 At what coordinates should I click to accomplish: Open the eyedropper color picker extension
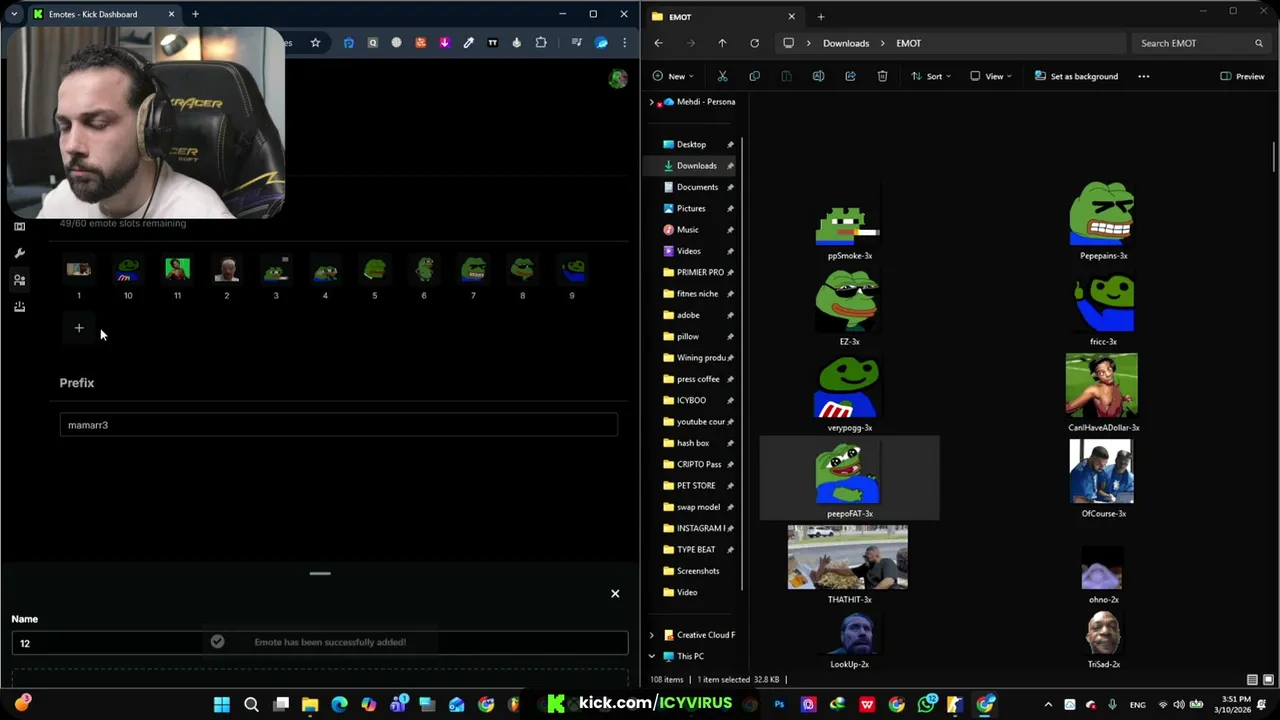point(469,43)
